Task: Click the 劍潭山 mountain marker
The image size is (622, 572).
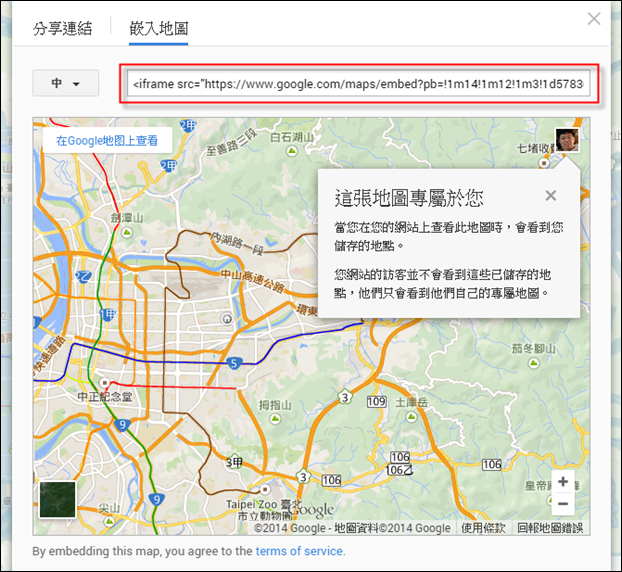Action: pos(127,232)
